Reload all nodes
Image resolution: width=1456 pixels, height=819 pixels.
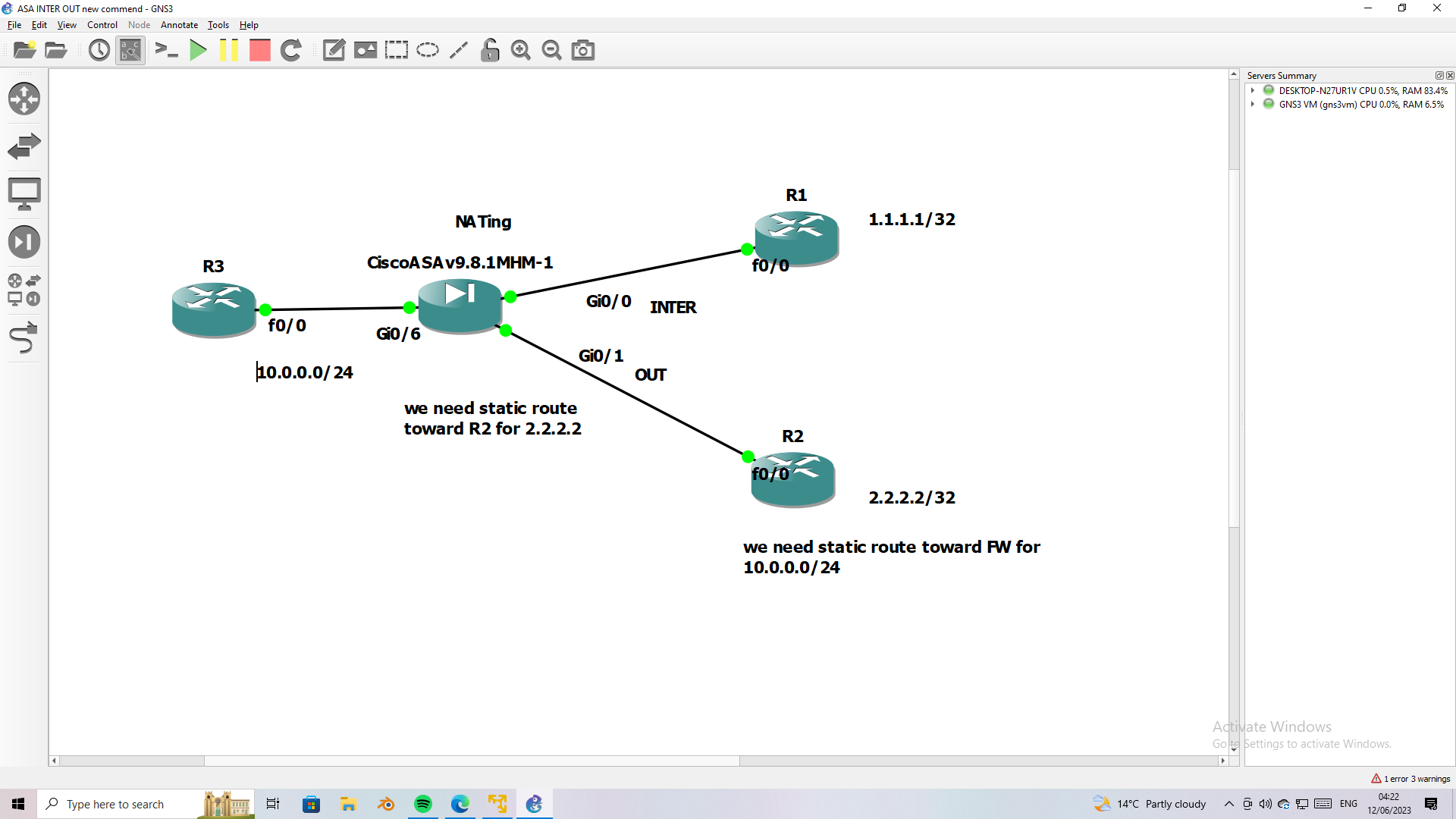click(291, 50)
